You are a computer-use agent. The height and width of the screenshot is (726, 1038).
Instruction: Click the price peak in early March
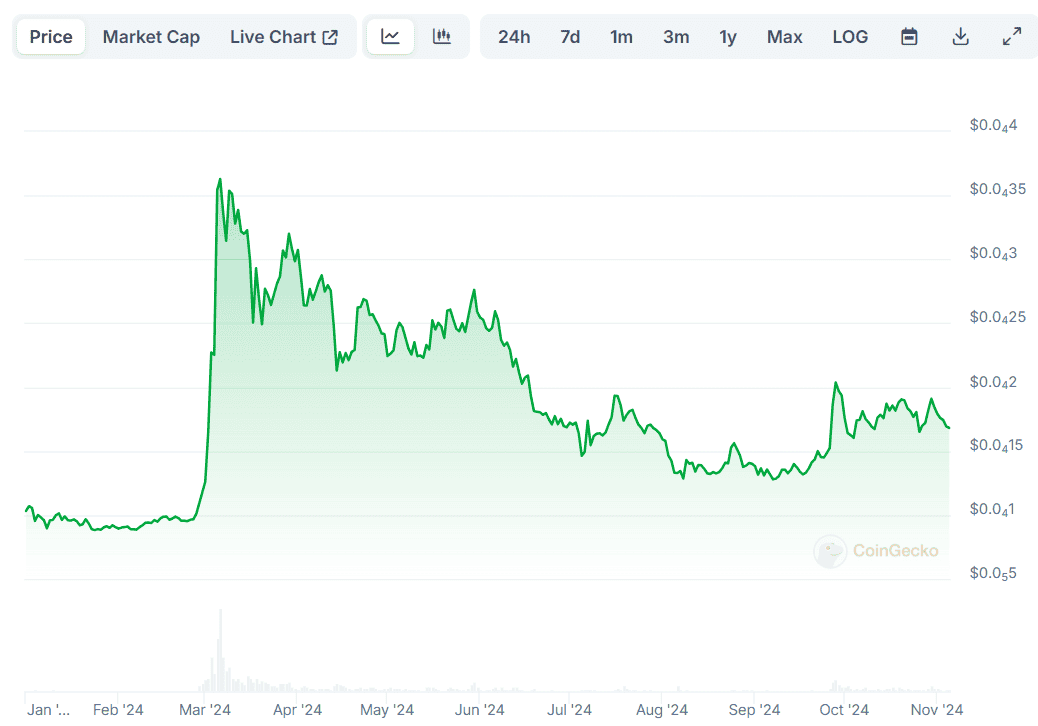[220, 179]
